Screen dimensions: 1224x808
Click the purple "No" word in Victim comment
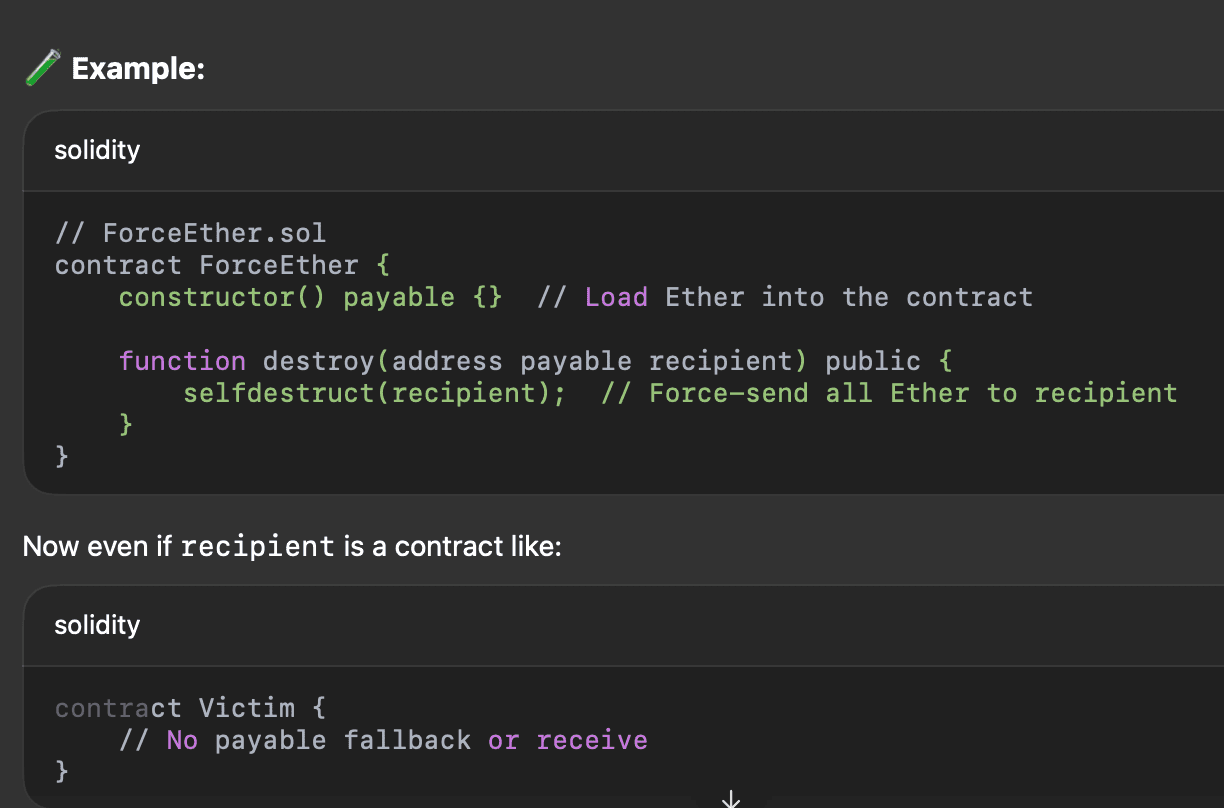pos(182,741)
